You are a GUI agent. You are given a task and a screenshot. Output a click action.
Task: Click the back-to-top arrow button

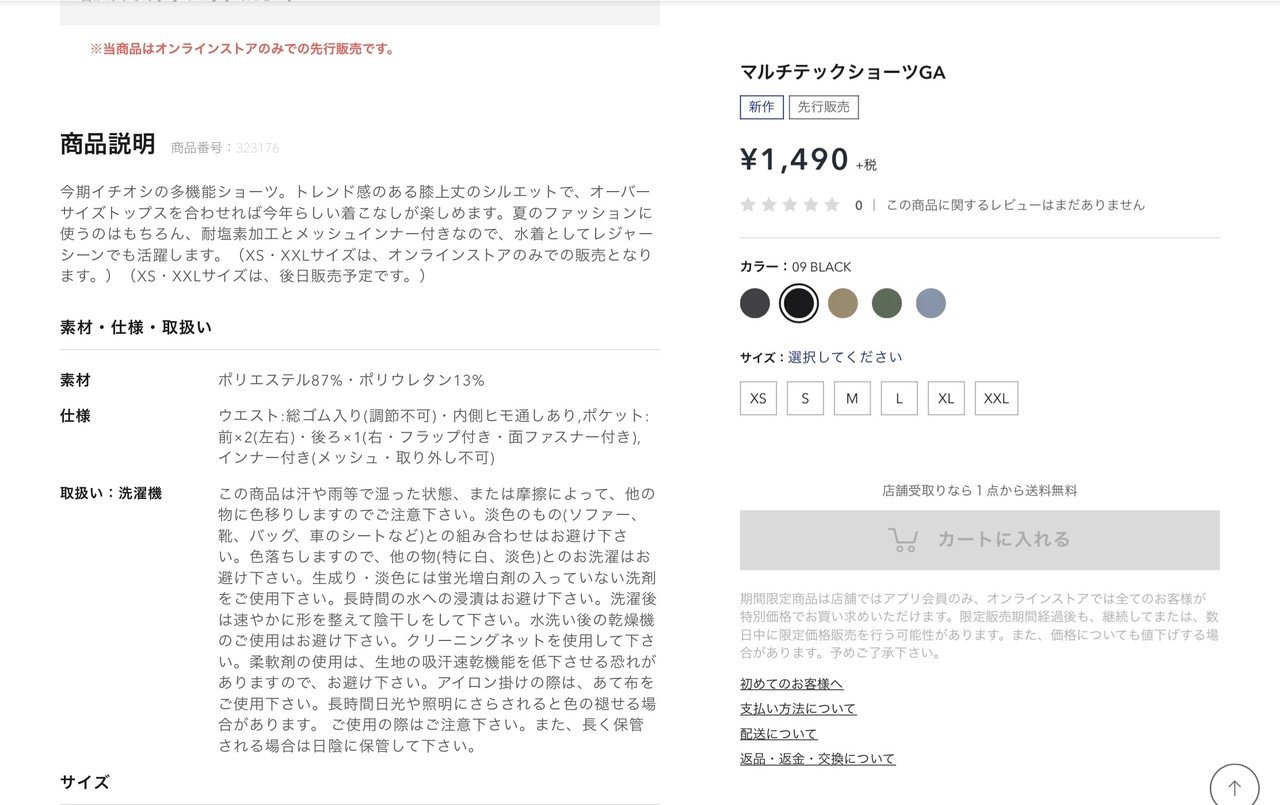point(1234,785)
